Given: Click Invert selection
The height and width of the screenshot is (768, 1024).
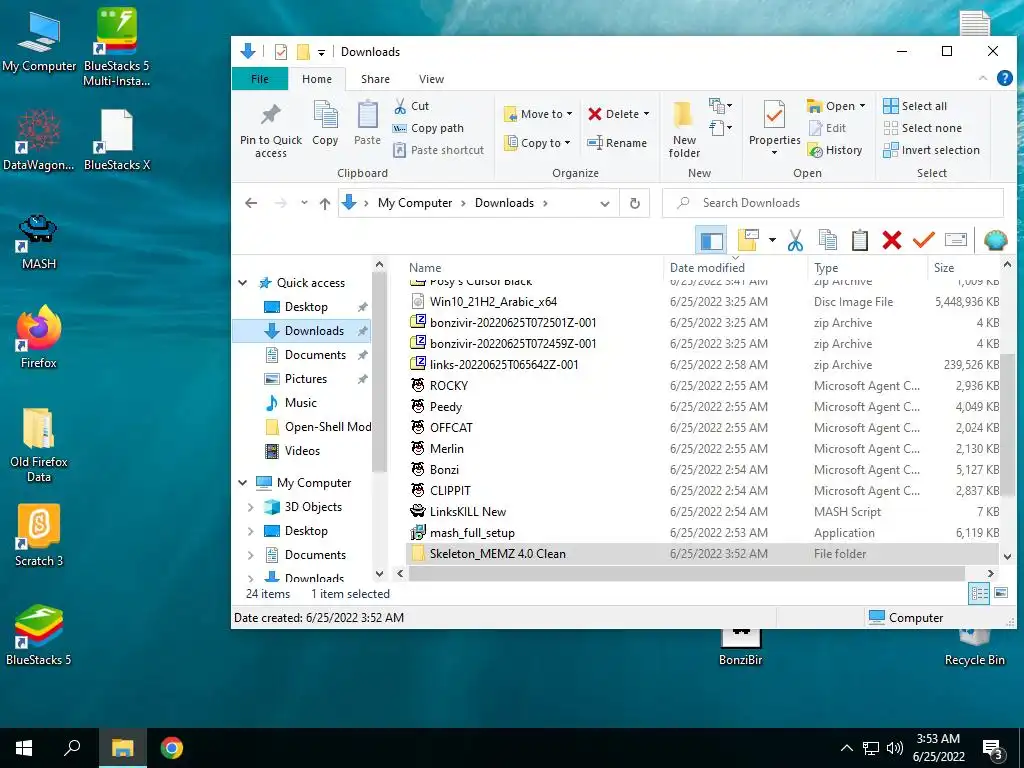Looking at the screenshot, I should pyautogui.click(x=931, y=150).
